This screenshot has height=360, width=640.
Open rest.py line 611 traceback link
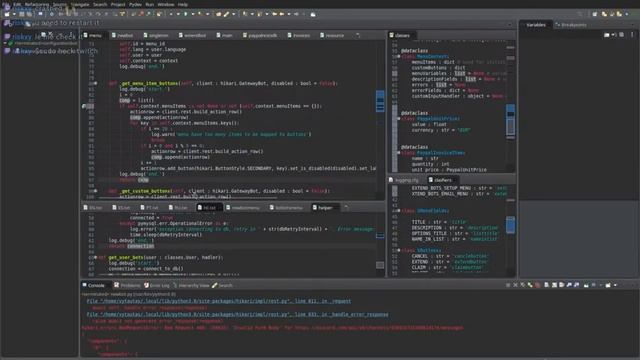pyautogui.click(x=219, y=301)
